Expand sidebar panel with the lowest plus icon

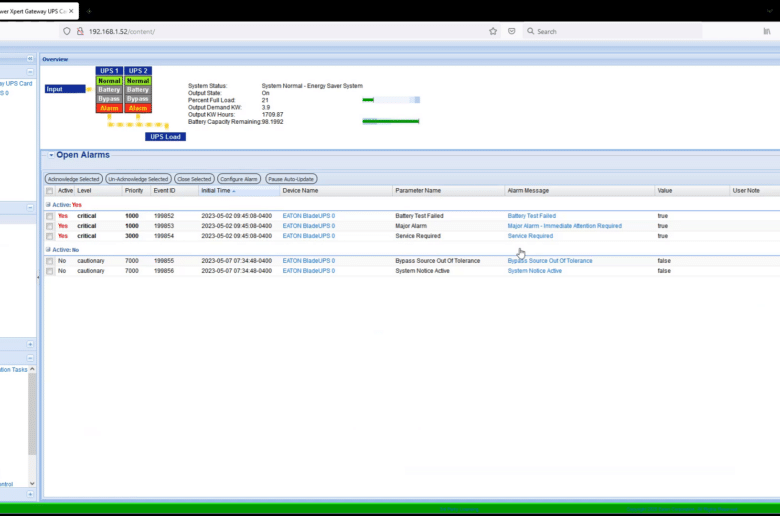click(x=30, y=494)
